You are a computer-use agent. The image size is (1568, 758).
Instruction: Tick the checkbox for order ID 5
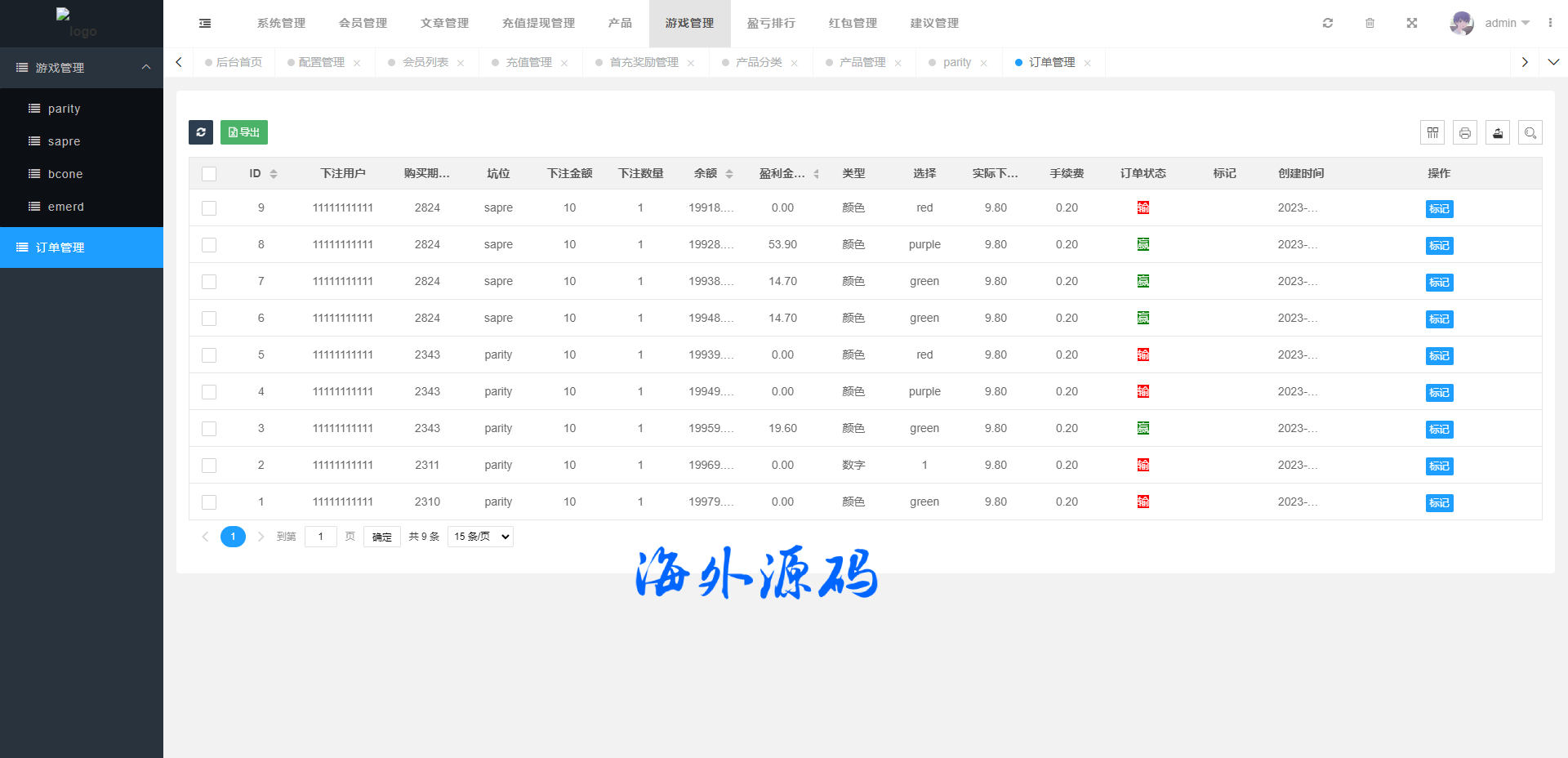pyautogui.click(x=209, y=355)
